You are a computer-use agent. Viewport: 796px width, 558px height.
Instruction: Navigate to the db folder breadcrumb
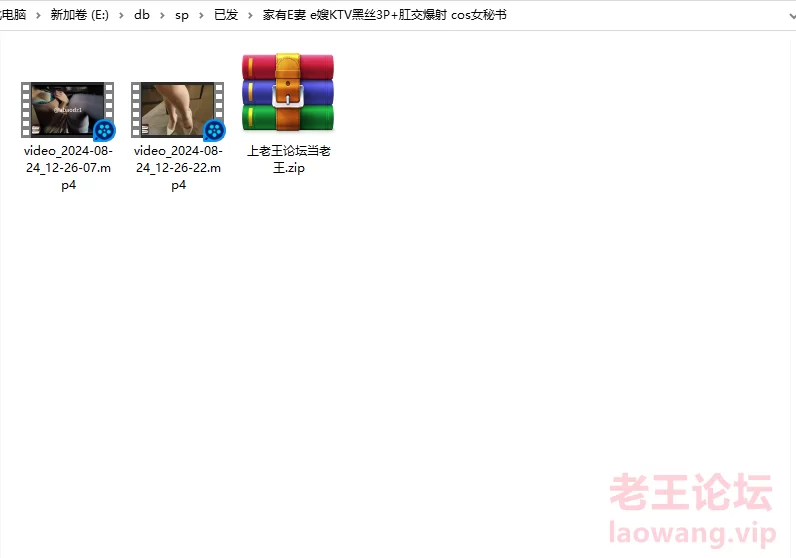pos(142,15)
